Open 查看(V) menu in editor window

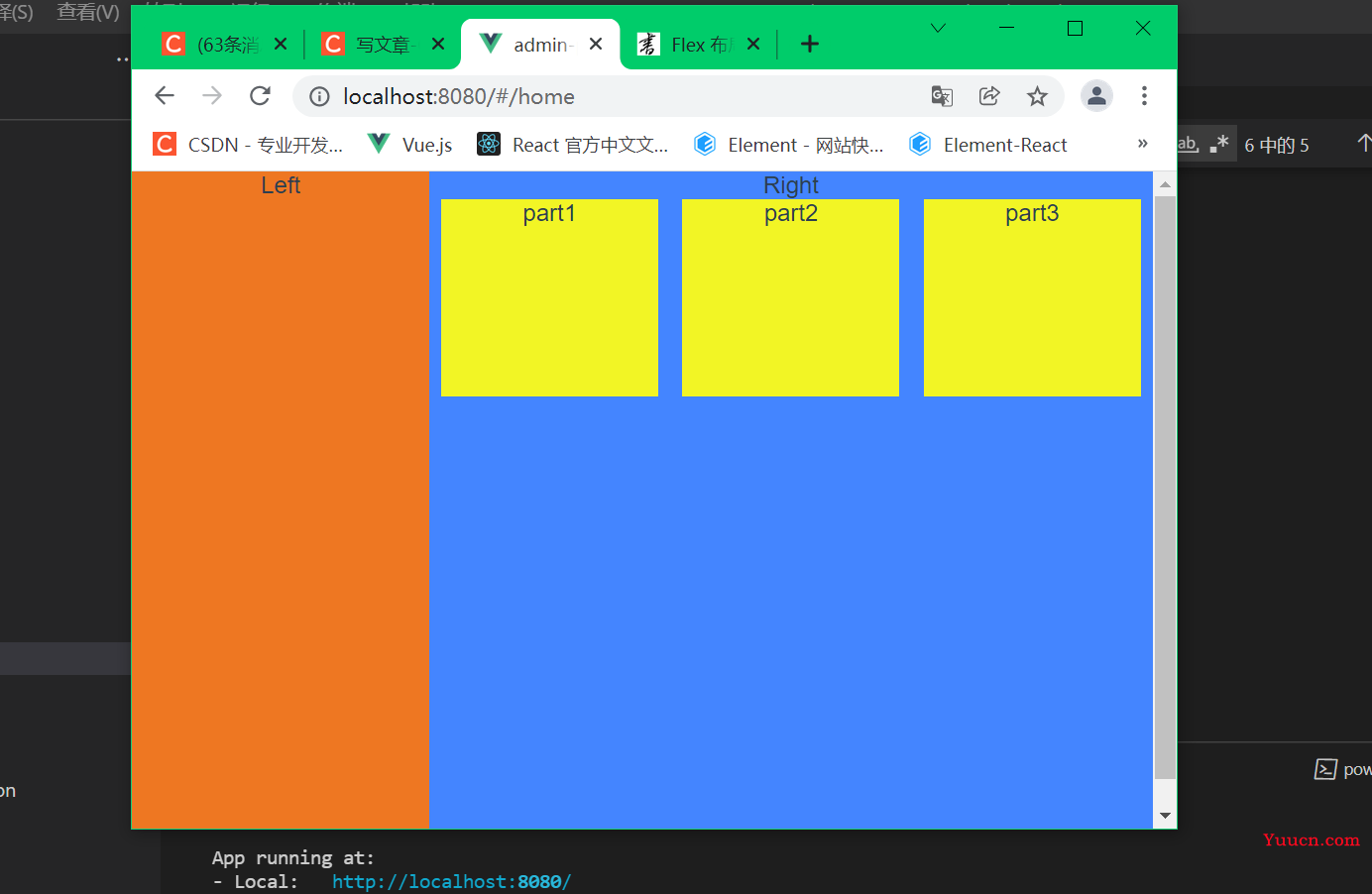point(88,12)
